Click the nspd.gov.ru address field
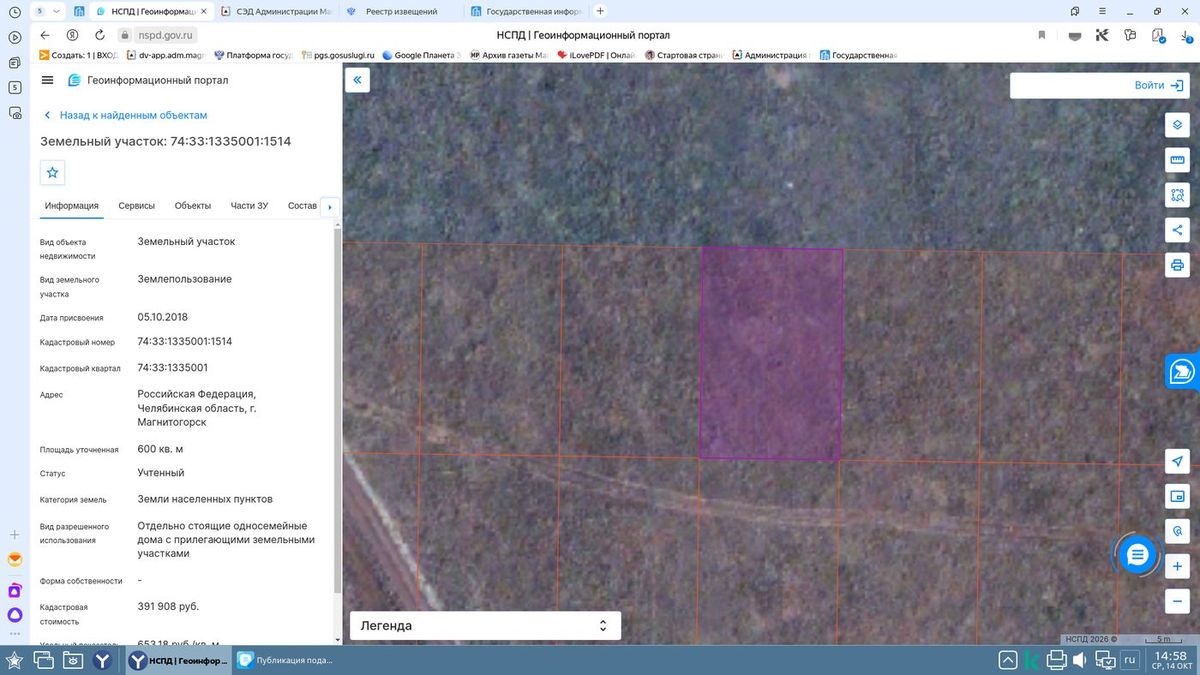 pos(165,35)
